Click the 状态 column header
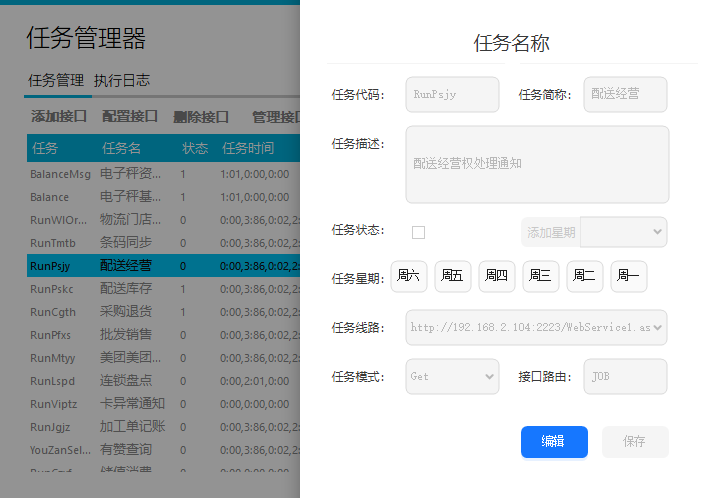The width and height of the screenshot is (725, 498). pyautogui.click(x=195, y=148)
